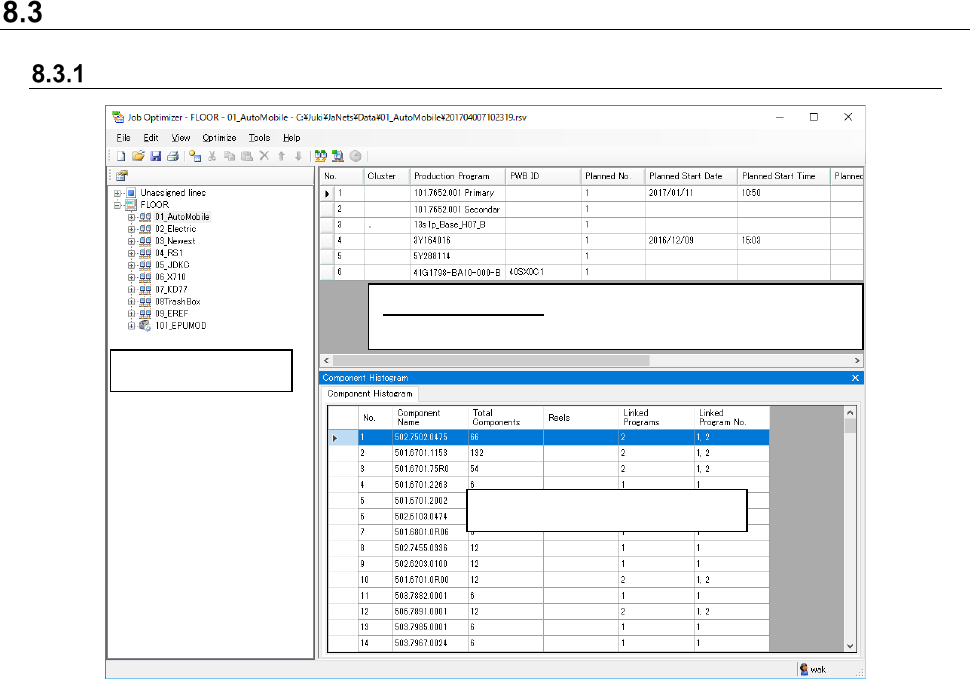Click the move down arrow icon

coord(297,156)
